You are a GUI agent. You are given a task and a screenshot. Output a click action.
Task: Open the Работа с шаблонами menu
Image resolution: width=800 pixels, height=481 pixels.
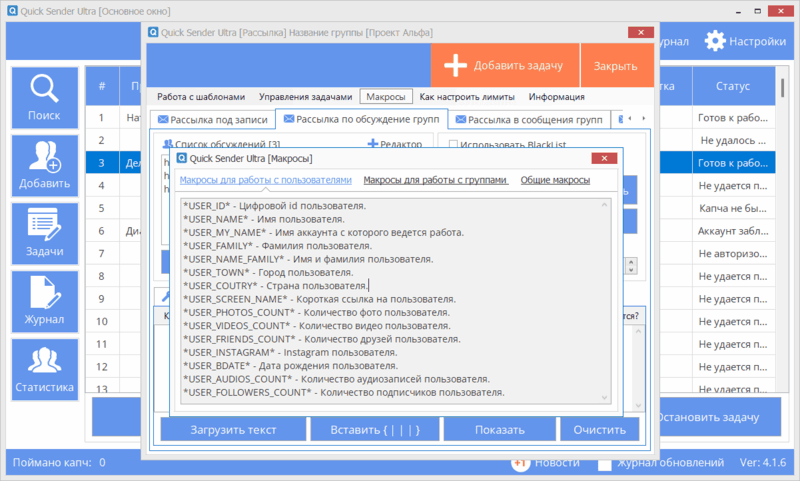pos(201,97)
